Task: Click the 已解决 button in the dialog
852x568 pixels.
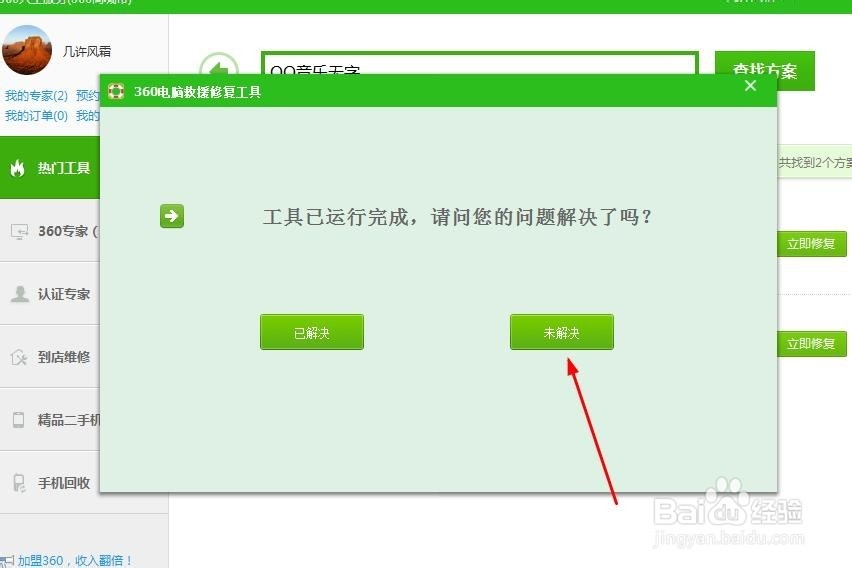Action: pos(312,332)
